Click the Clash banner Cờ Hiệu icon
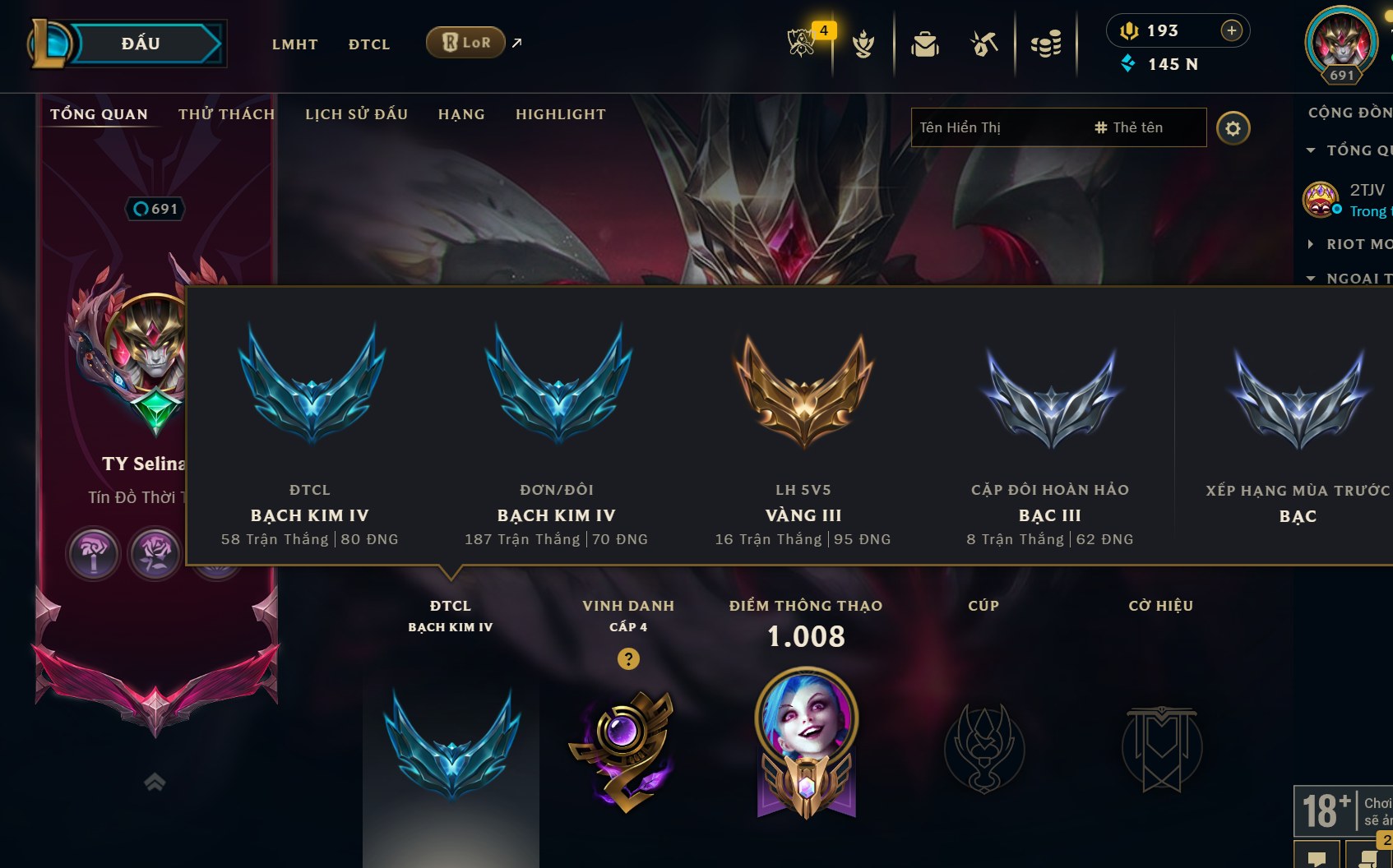The image size is (1393, 868). point(1162,748)
